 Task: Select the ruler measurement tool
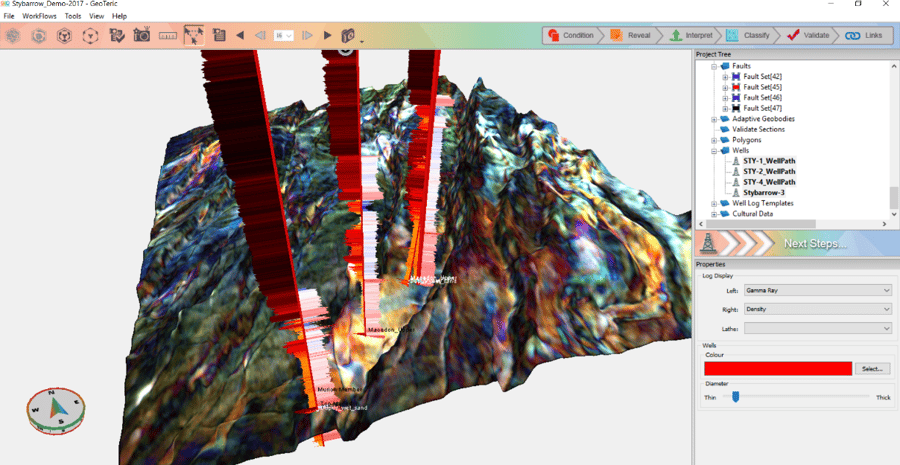tap(168, 36)
